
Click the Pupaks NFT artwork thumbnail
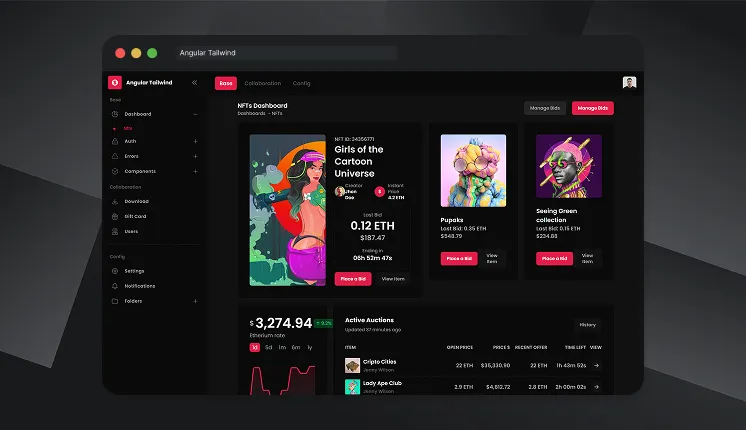point(473,170)
